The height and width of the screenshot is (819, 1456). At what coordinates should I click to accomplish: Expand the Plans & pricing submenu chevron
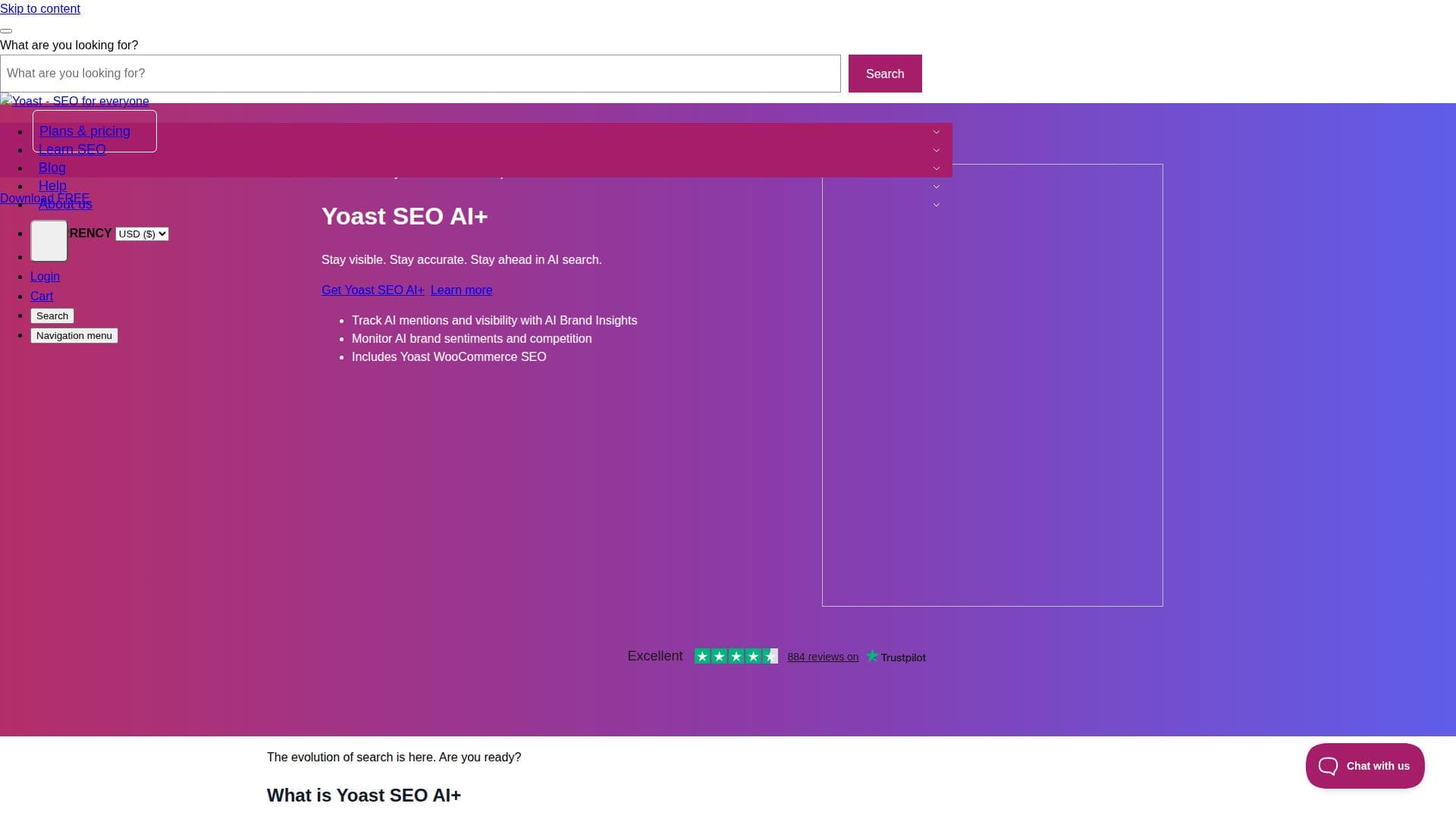point(937,132)
